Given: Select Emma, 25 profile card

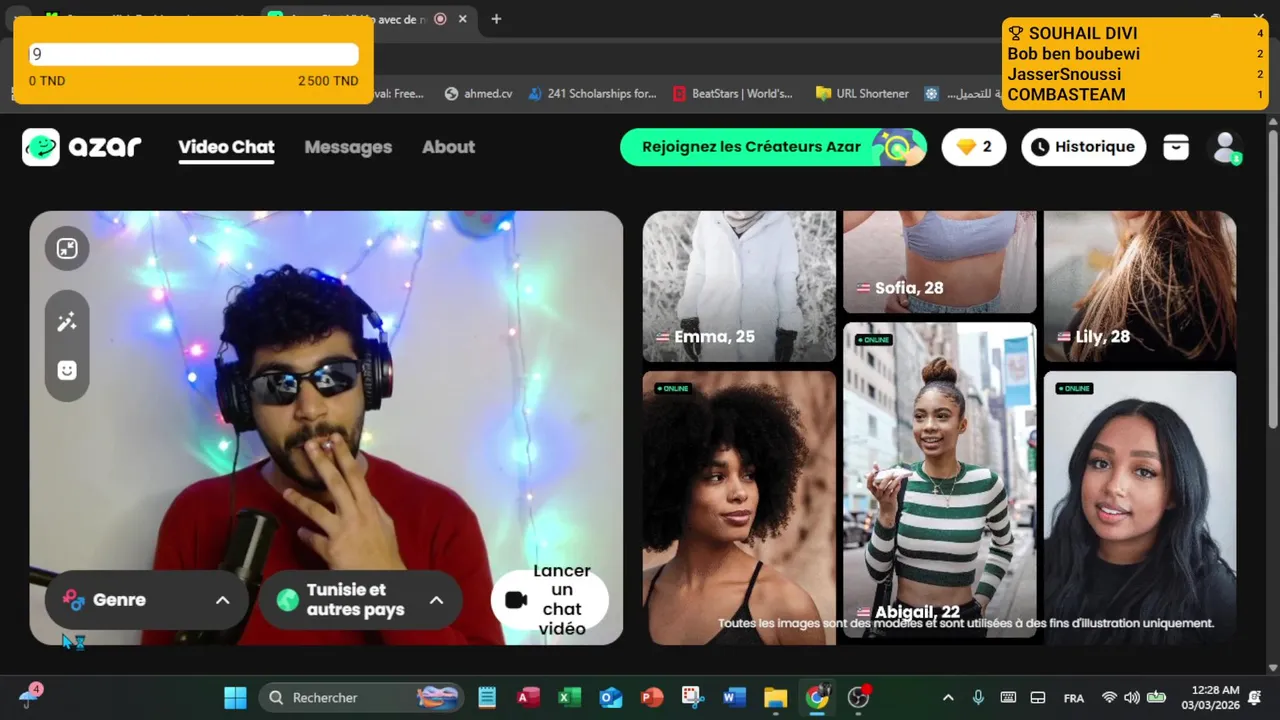Looking at the screenshot, I should point(739,286).
